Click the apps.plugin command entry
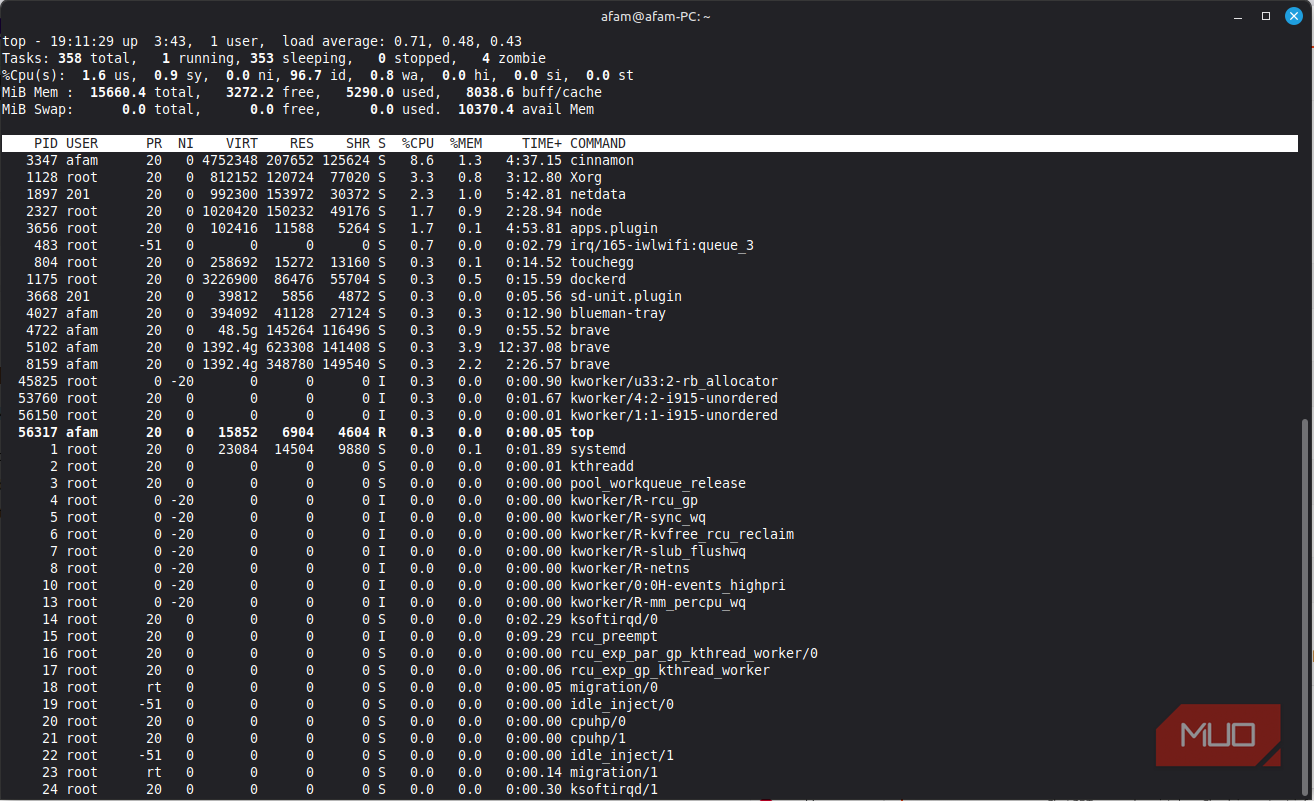The width and height of the screenshot is (1314, 801). tap(614, 228)
